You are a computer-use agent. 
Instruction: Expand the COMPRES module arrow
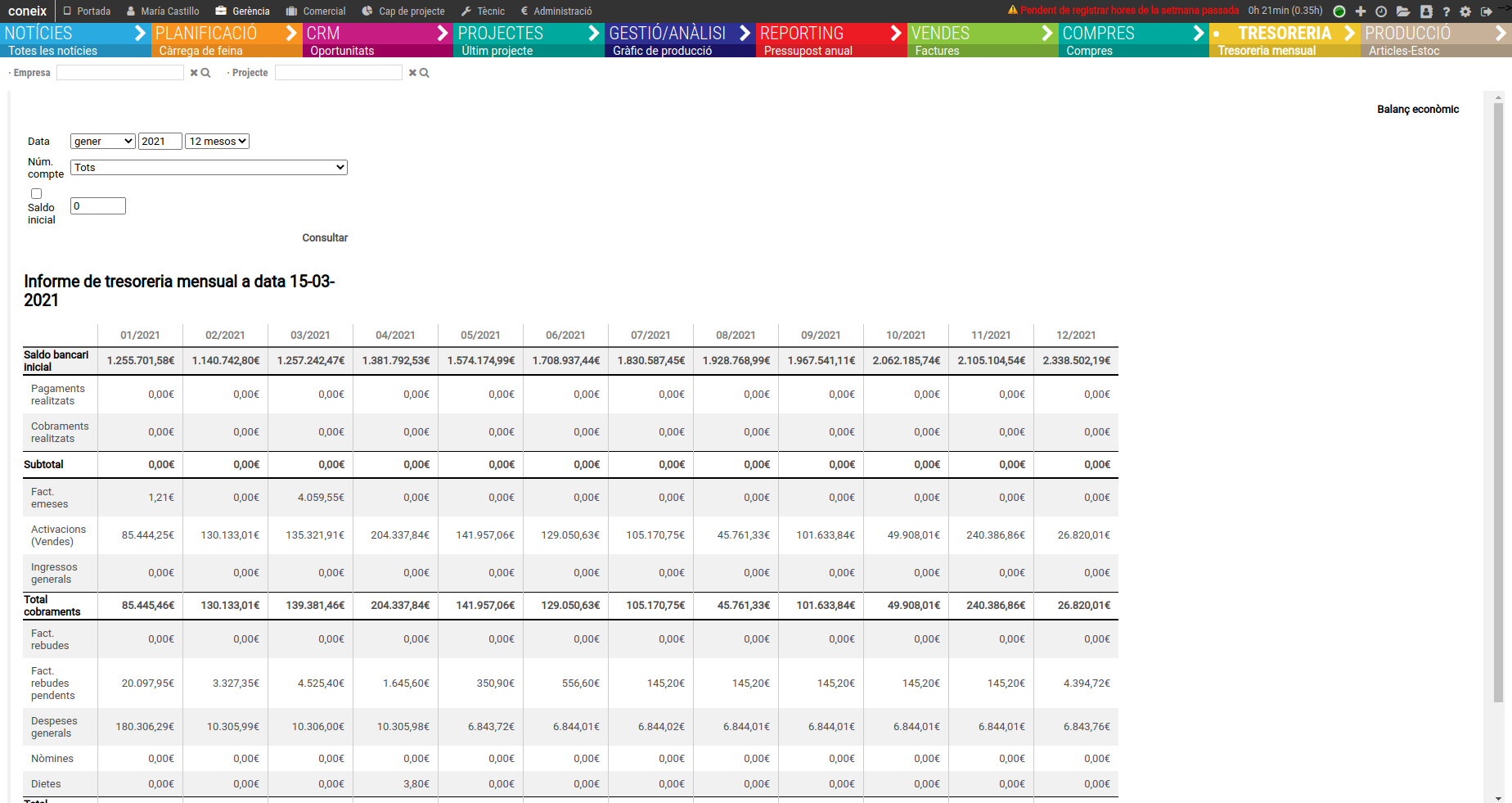point(1199,33)
